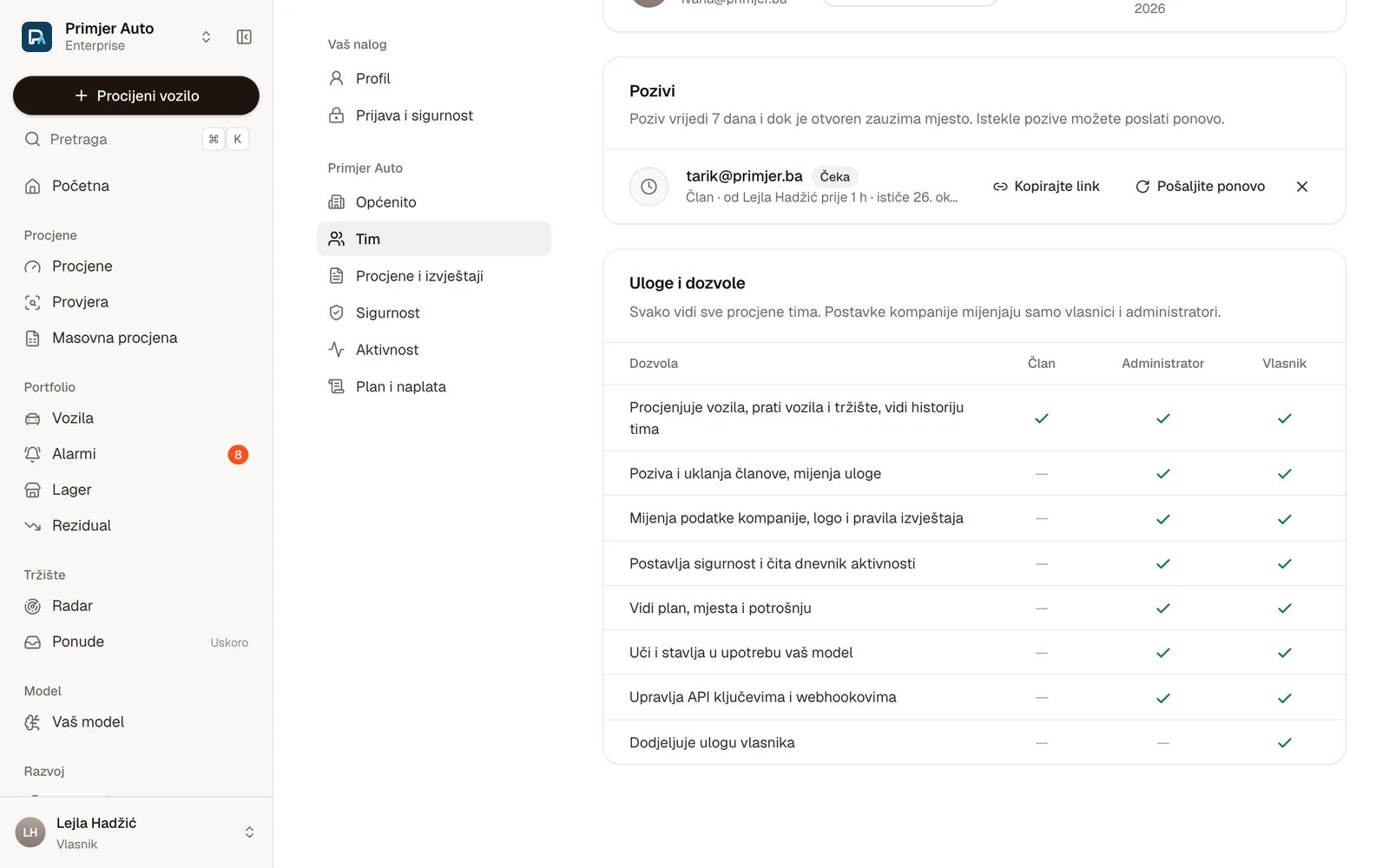
Task: Click the LH user avatar
Action: pyautogui.click(x=30, y=832)
